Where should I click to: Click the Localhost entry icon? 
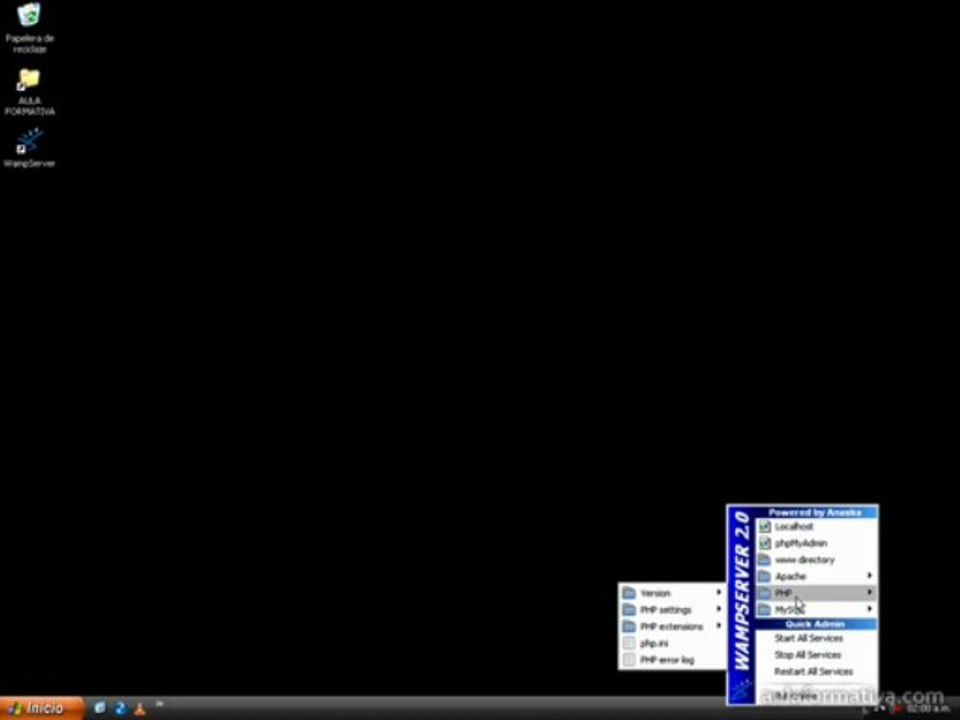[764, 527]
